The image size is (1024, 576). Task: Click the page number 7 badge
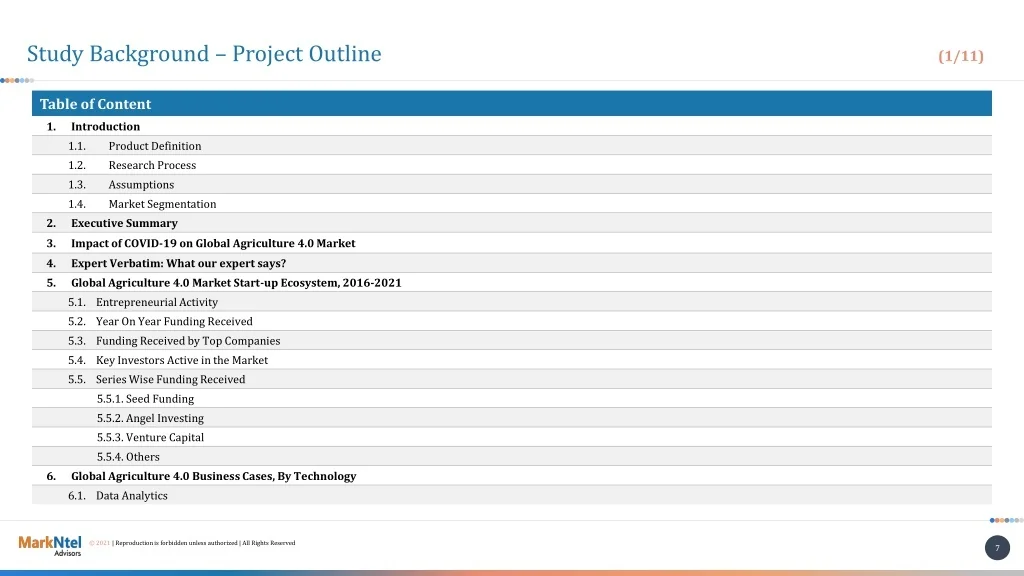(997, 548)
